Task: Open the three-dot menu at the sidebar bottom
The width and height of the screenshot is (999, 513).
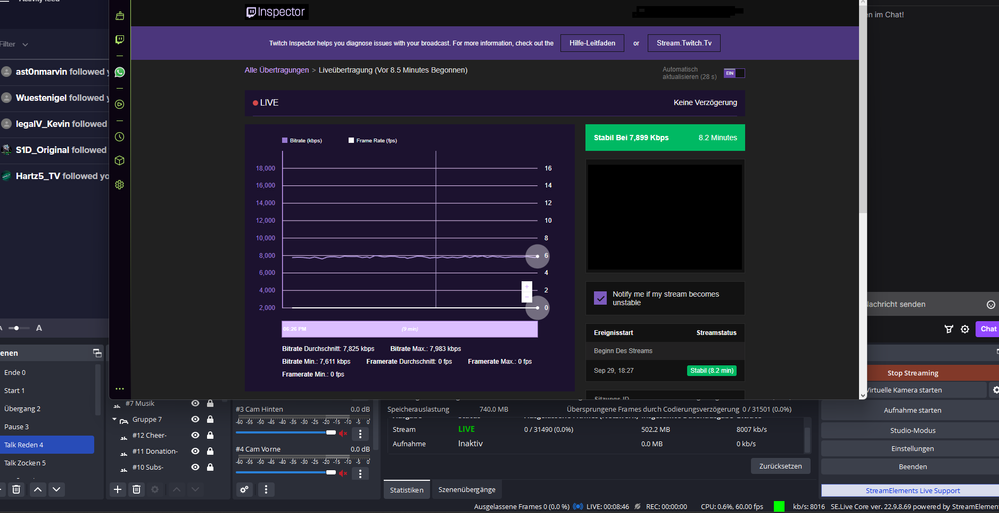Action: click(119, 389)
